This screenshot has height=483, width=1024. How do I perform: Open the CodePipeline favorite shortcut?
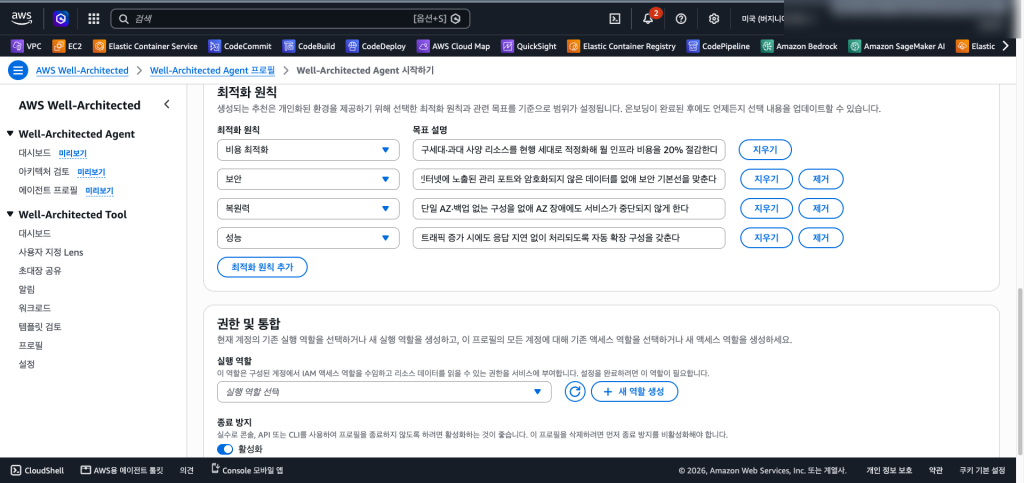point(718,46)
